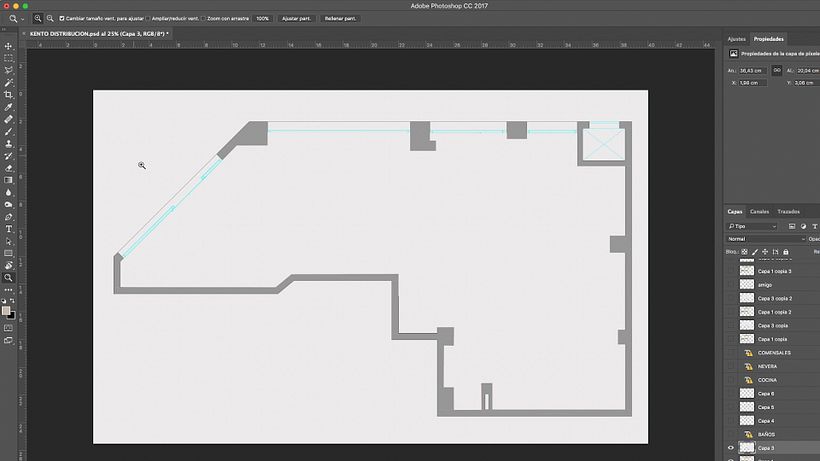Image resolution: width=820 pixels, height=461 pixels.
Task: Show the BAÑOS layer
Action: pyautogui.click(x=731, y=434)
